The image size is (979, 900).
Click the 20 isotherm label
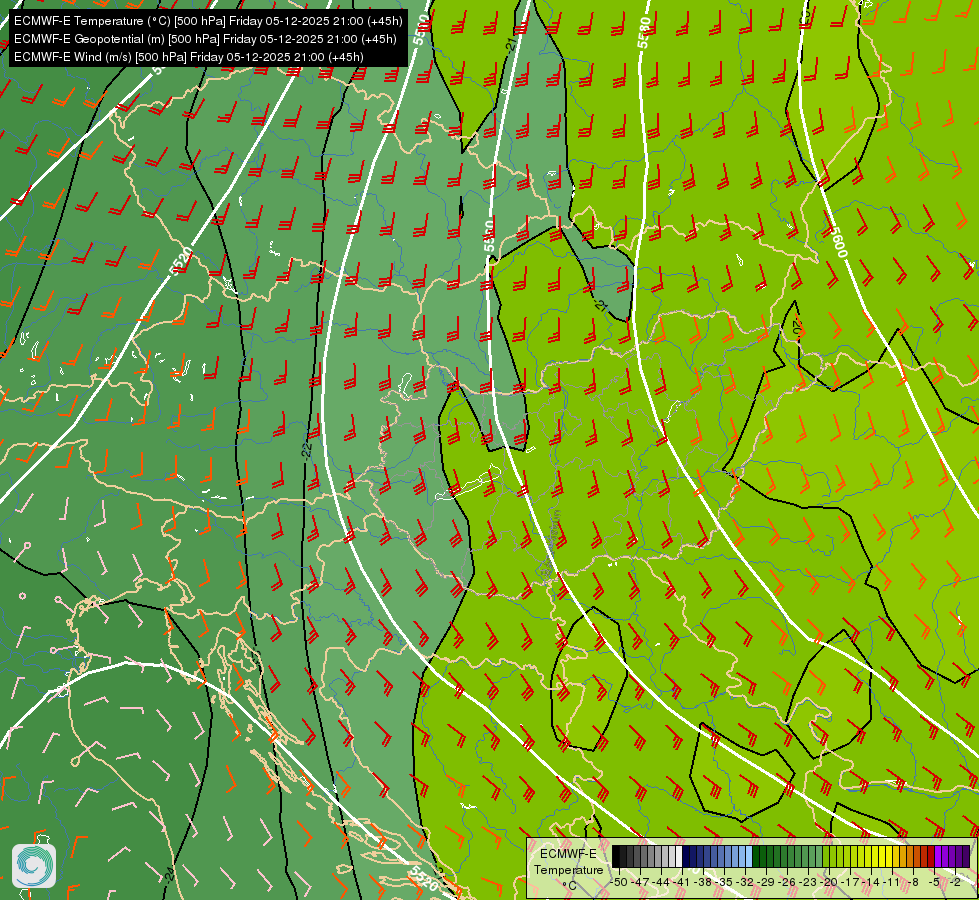pos(797,329)
